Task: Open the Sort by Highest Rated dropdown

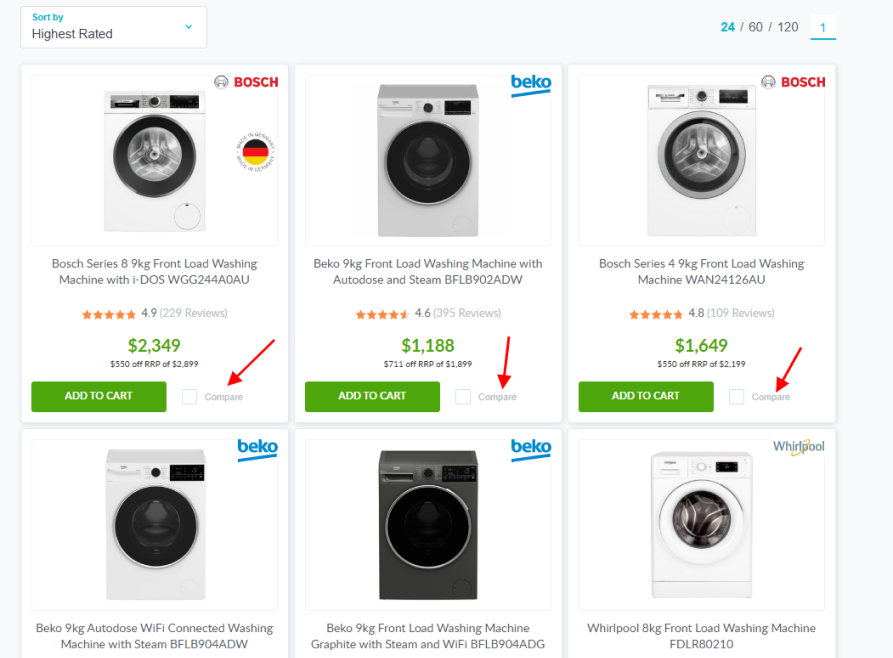Action: click(113, 27)
